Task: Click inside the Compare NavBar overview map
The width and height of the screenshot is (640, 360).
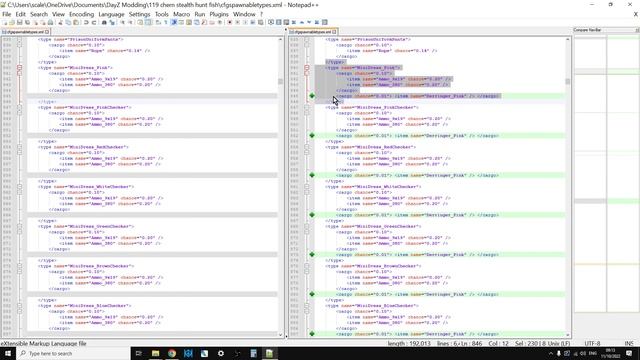Action: [607, 173]
